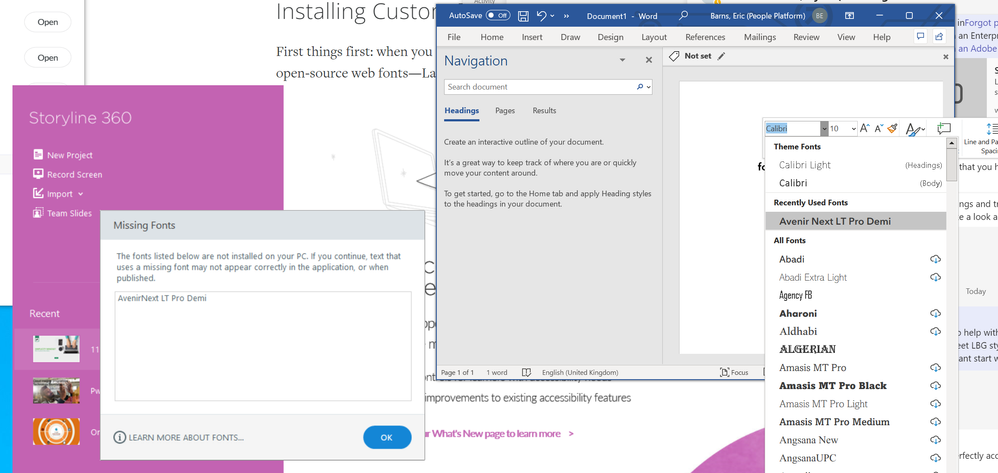The width and height of the screenshot is (998, 473).
Task: Click scroll-up arrow of font list
Action: tap(952, 143)
